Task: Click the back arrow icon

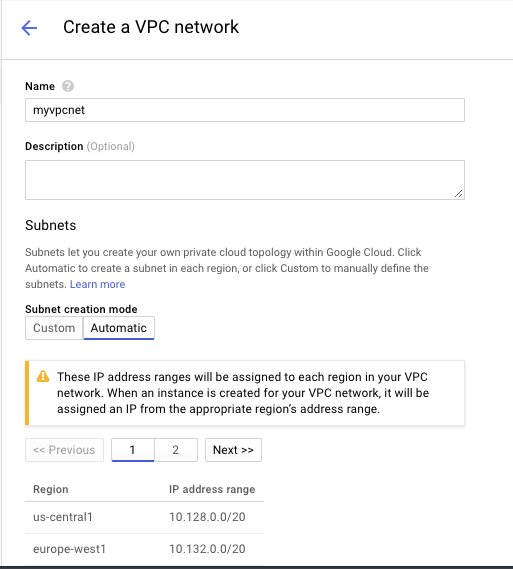Action: [29, 28]
